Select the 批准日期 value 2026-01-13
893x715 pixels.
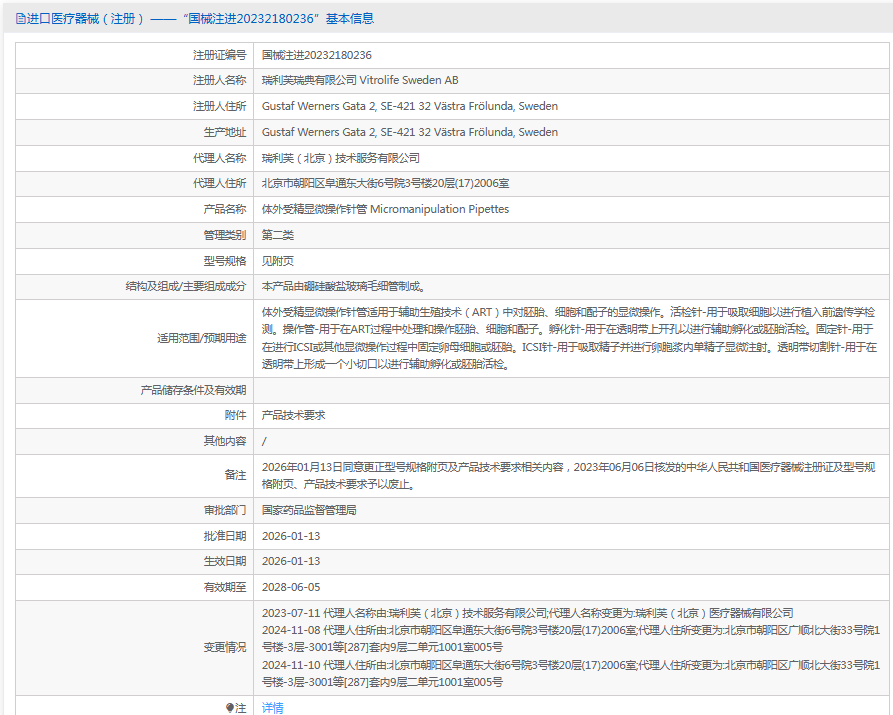tap(291, 536)
